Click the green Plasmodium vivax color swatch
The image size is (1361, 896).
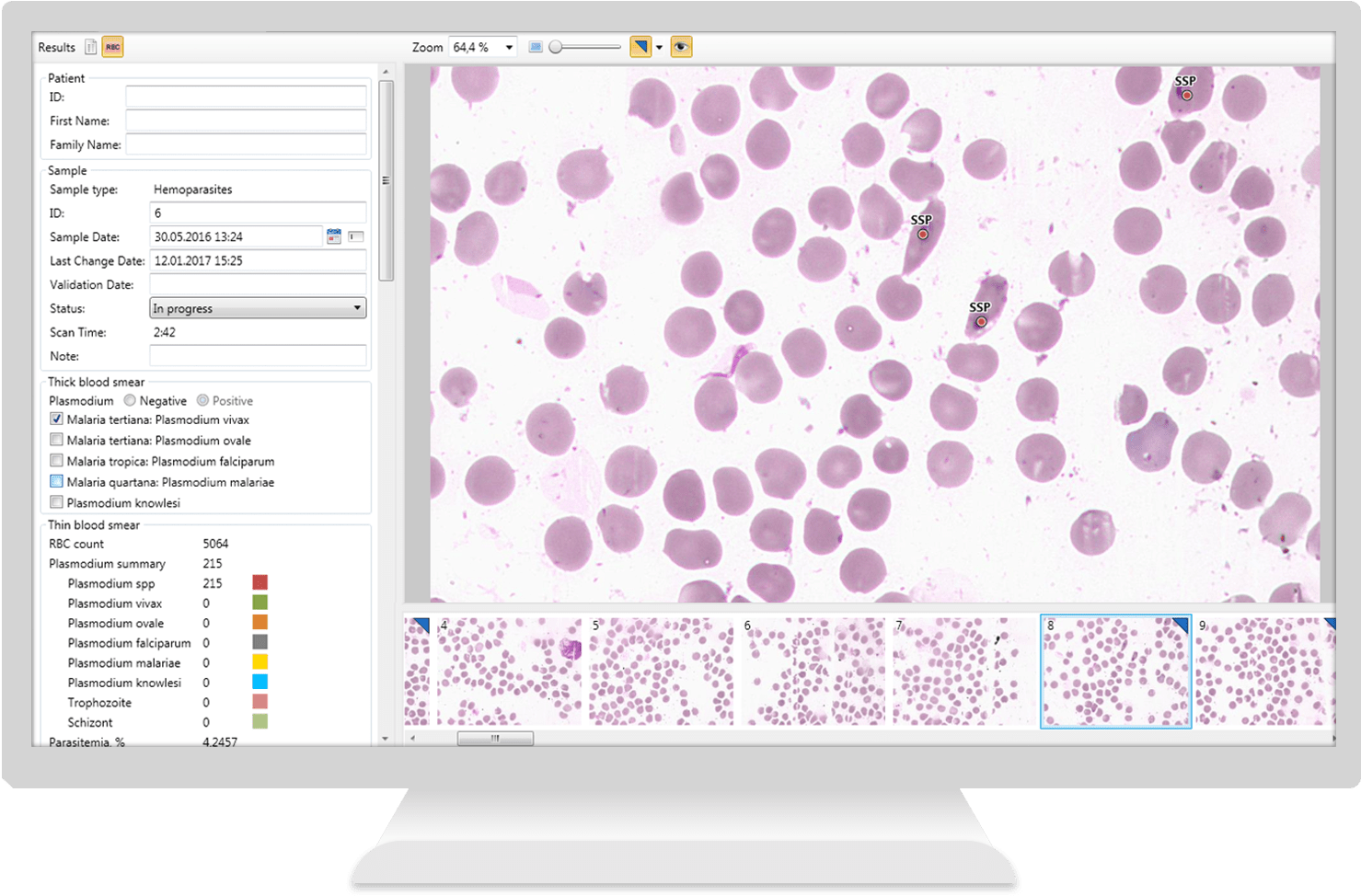click(260, 603)
